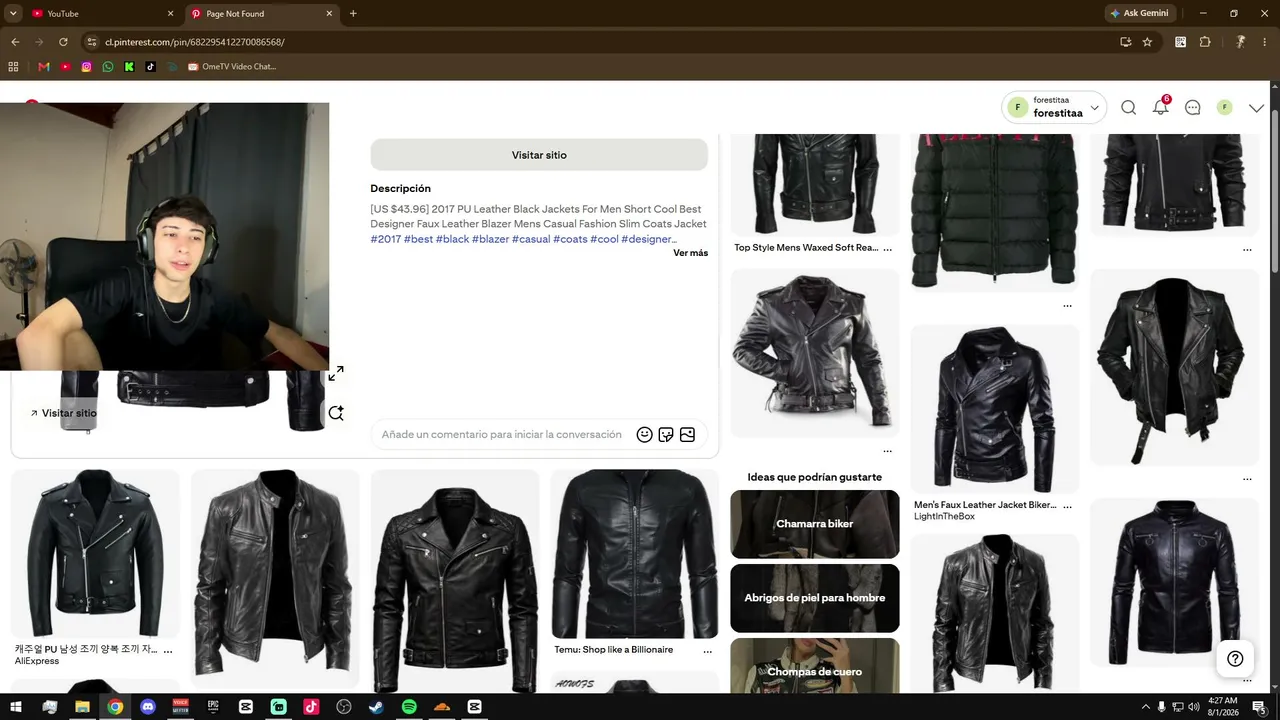The height and width of the screenshot is (720, 1280).
Task: Open the TikTok bookmark
Action: coord(151,67)
